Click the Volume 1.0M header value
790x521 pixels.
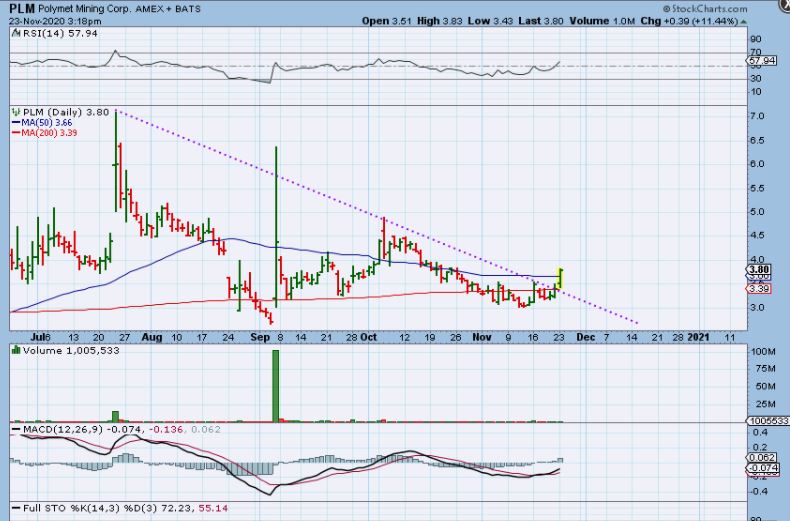(602, 21)
